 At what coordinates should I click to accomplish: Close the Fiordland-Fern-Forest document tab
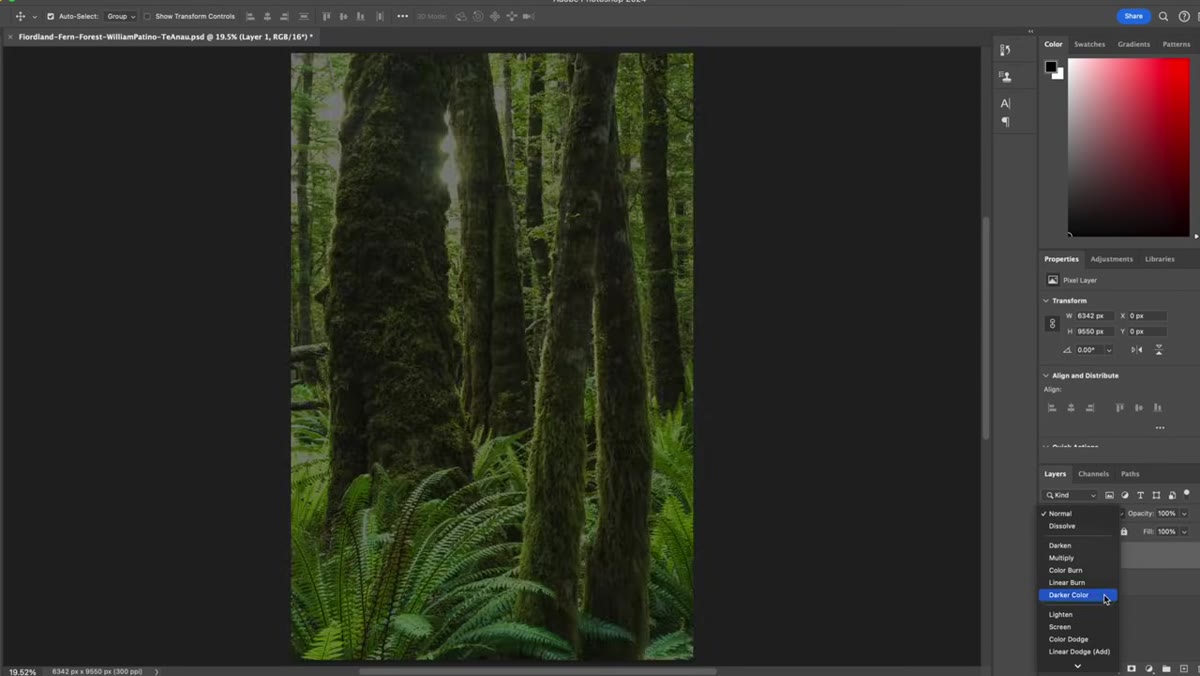click(x=10, y=37)
